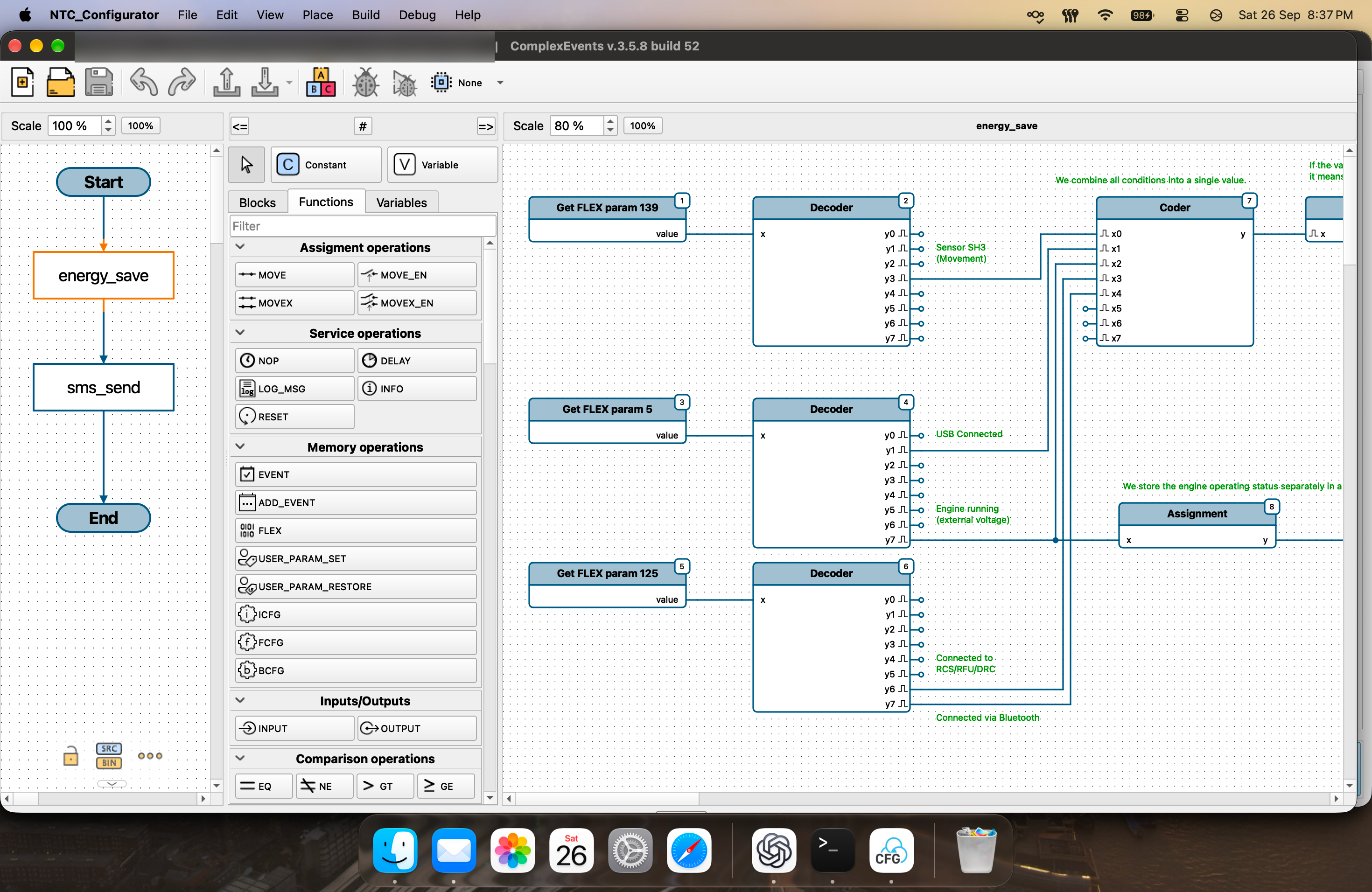Click the SRC BIN icon
Screen dimensions: 1372x892
[109, 755]
